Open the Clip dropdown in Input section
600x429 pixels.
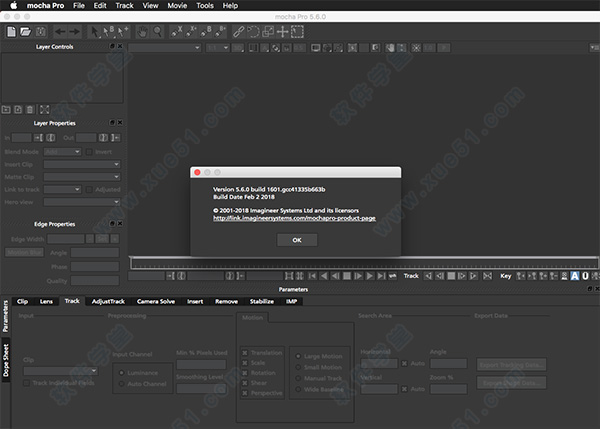point(60,371)
